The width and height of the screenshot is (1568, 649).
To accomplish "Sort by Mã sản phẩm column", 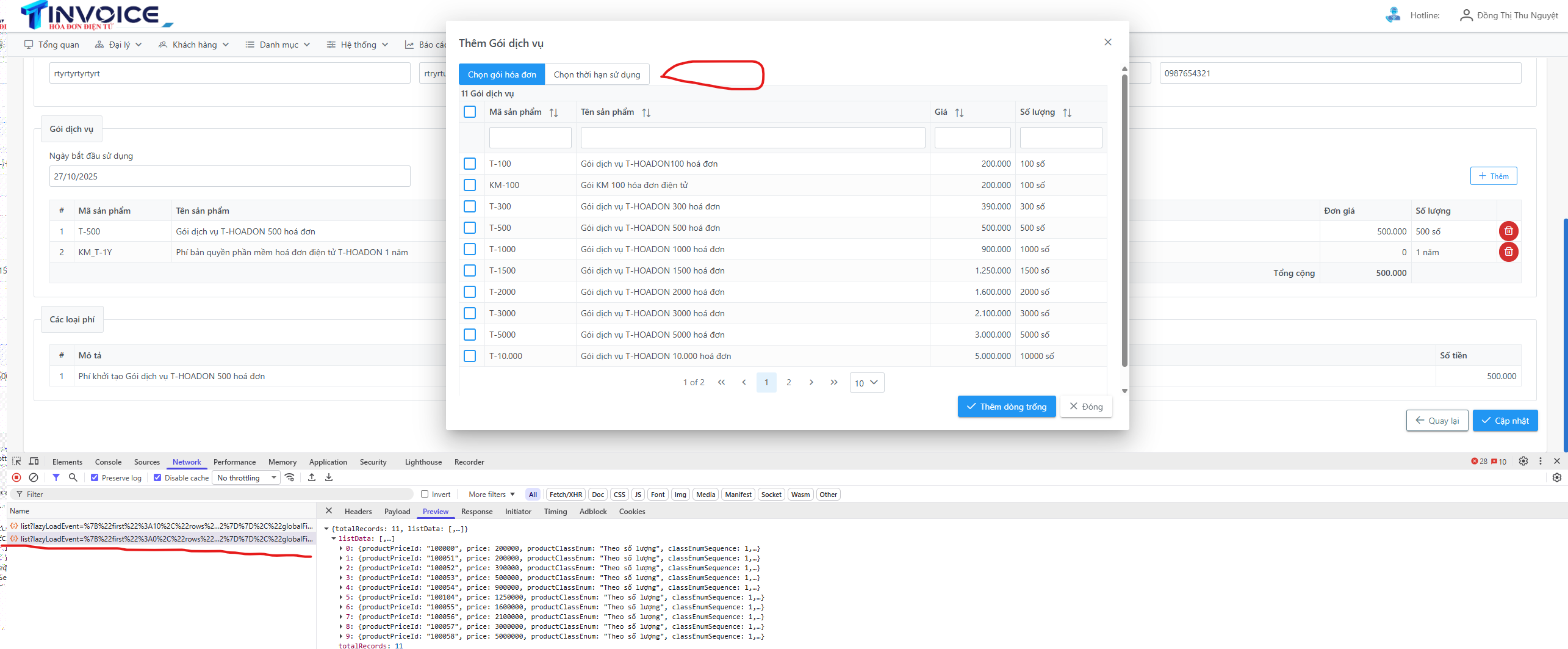I will tap(553, 112).
